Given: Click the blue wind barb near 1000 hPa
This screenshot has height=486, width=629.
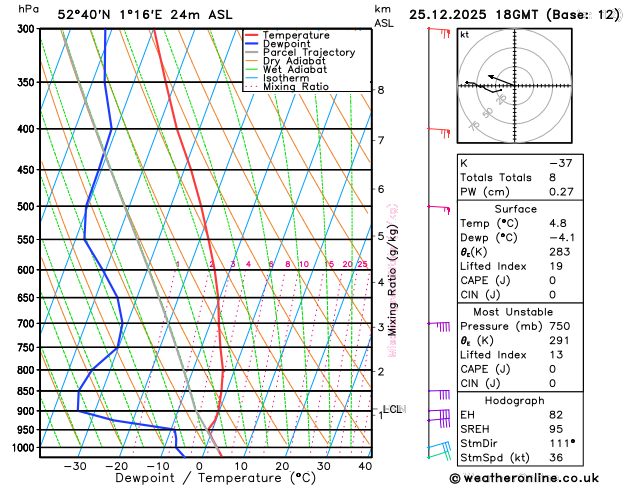Looking at the screenshot, I should (x=439, y=446).
